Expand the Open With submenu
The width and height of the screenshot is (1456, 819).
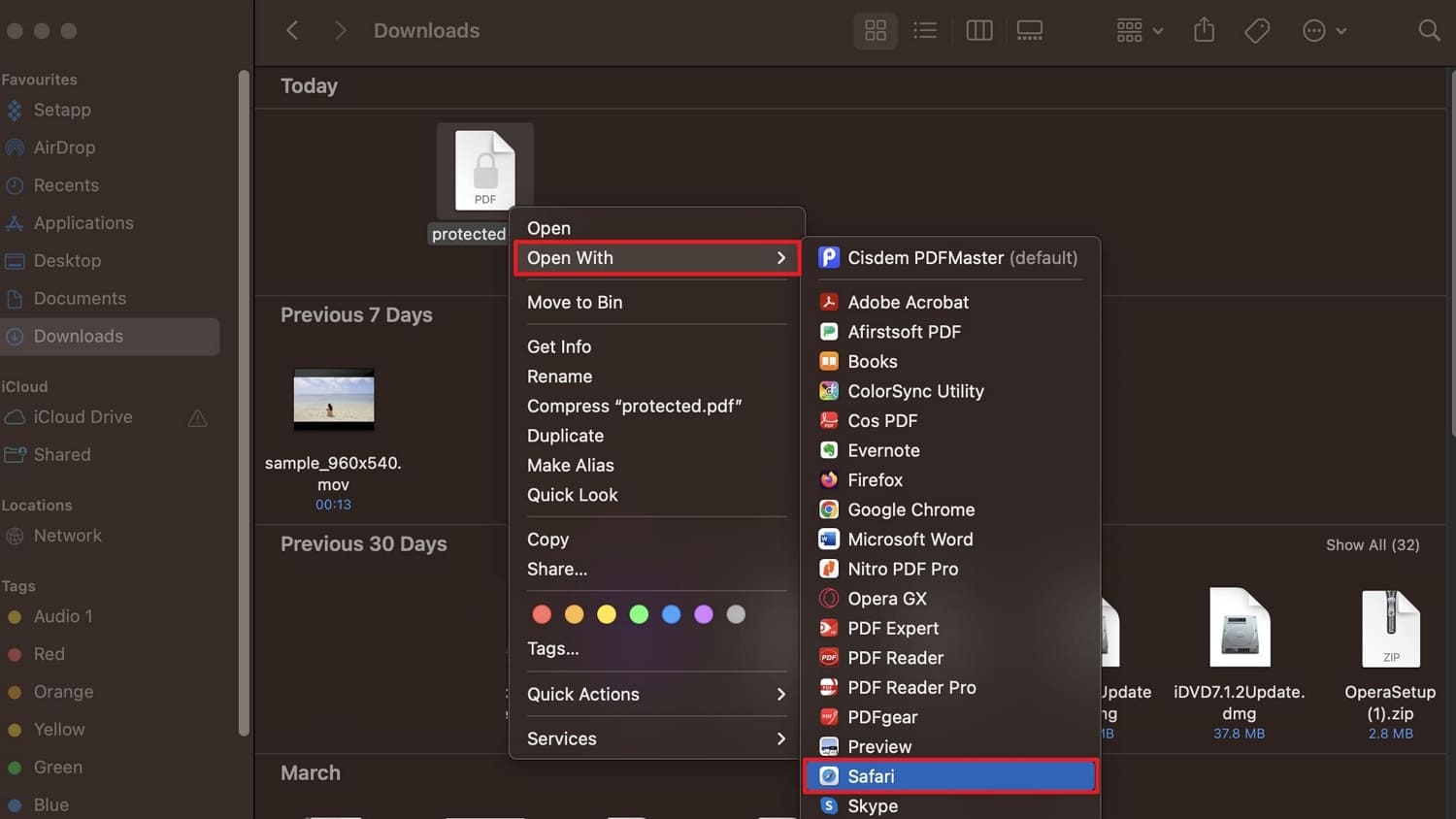click(x=656, y=258)
